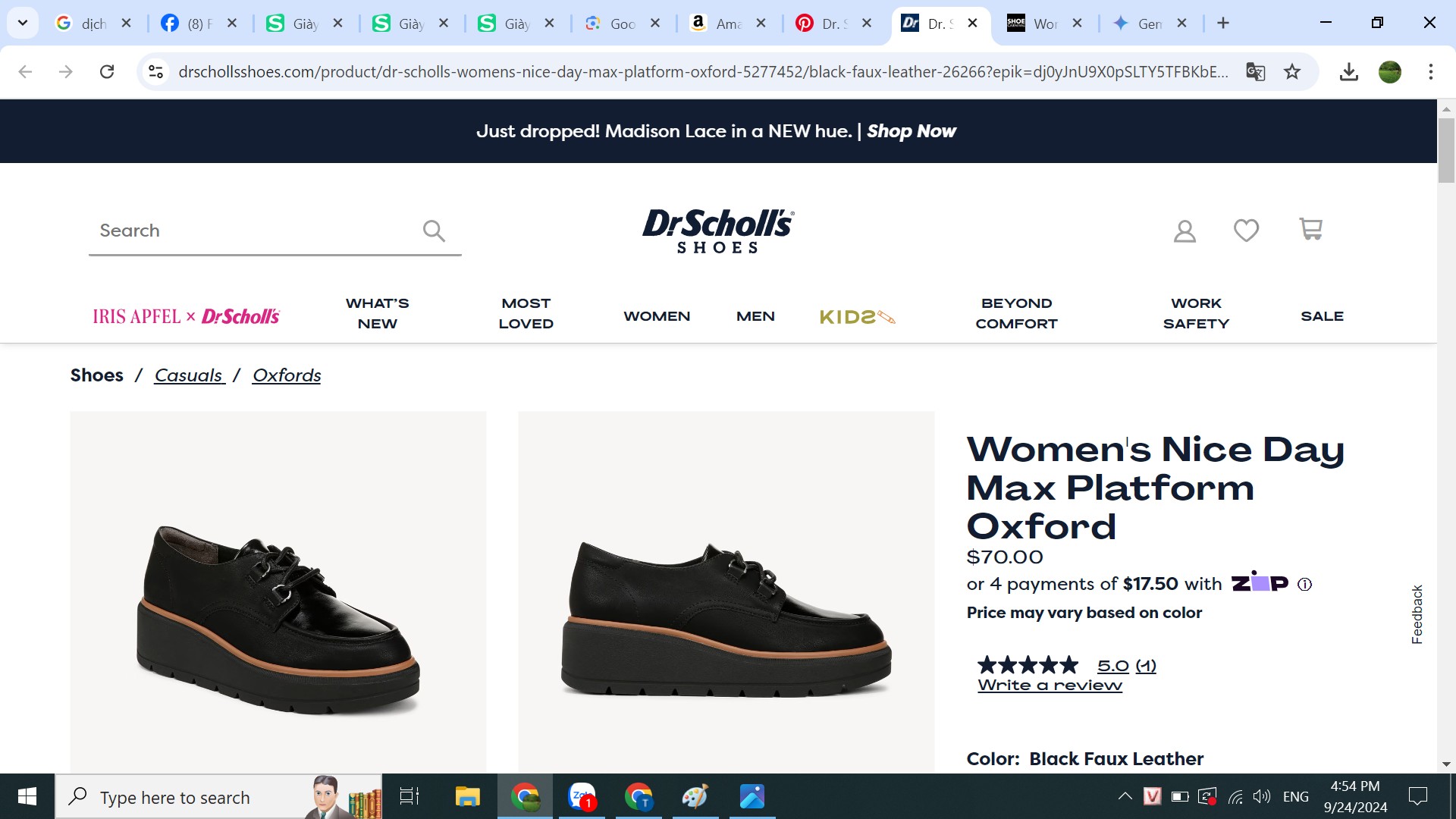Image resolution: width=1456 pixels, height=819 pixels.
Task: View site information icon in address bar
Action: click(155, 72)
